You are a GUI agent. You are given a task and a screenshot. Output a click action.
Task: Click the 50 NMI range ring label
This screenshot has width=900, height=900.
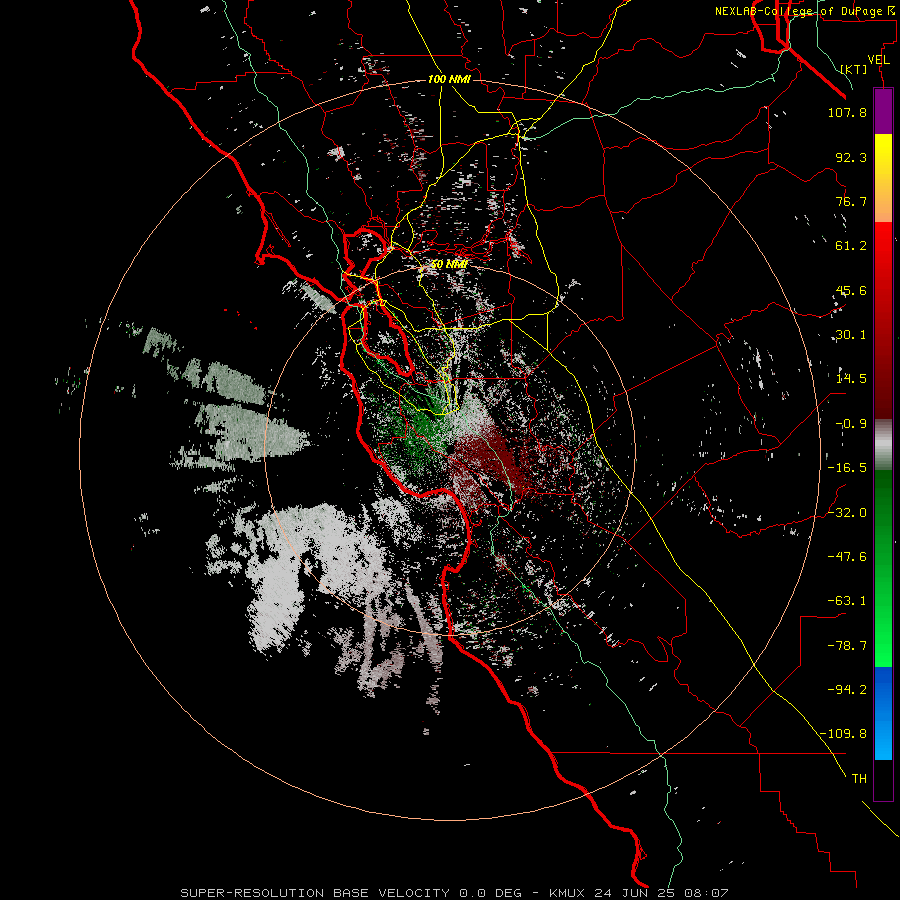click(449, 265)
